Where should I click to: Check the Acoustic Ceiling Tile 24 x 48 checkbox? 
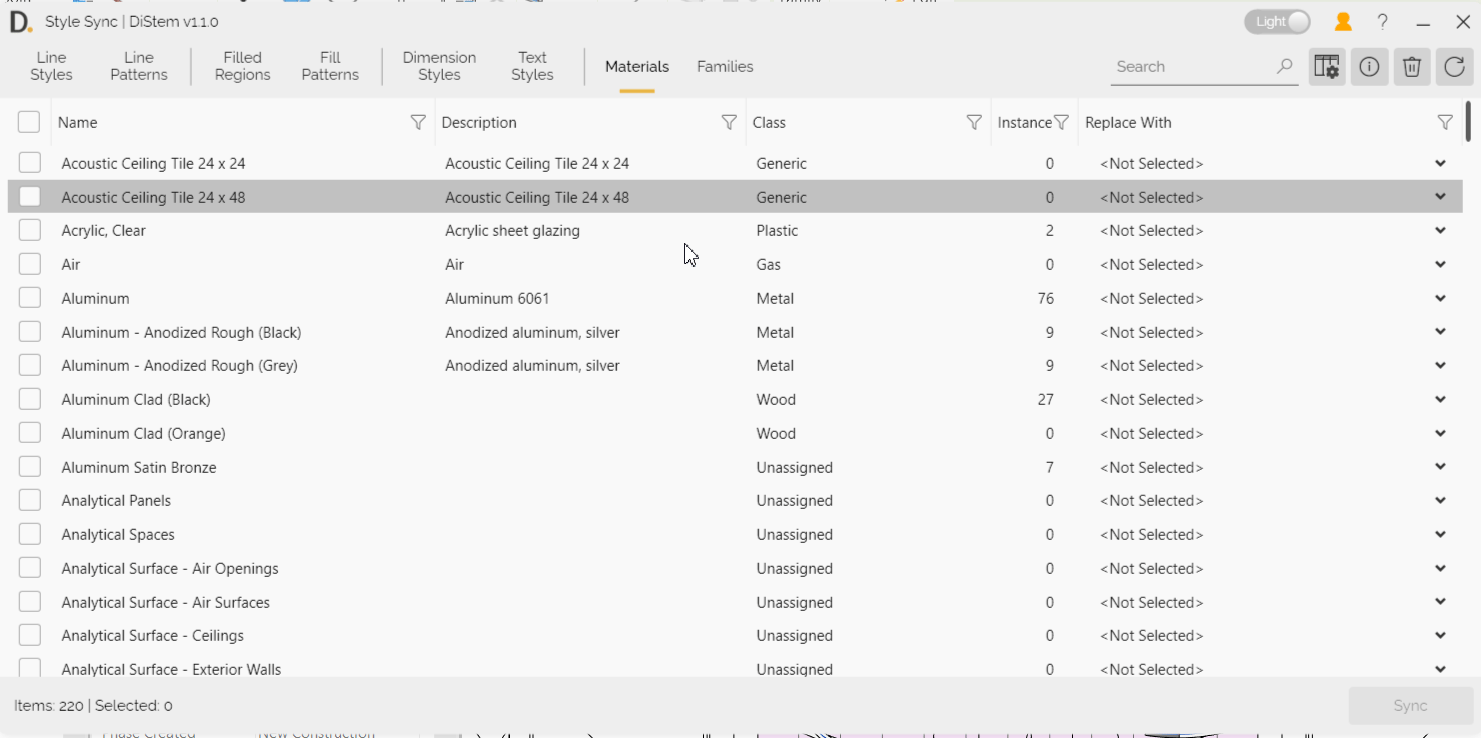tap(30, 197)
